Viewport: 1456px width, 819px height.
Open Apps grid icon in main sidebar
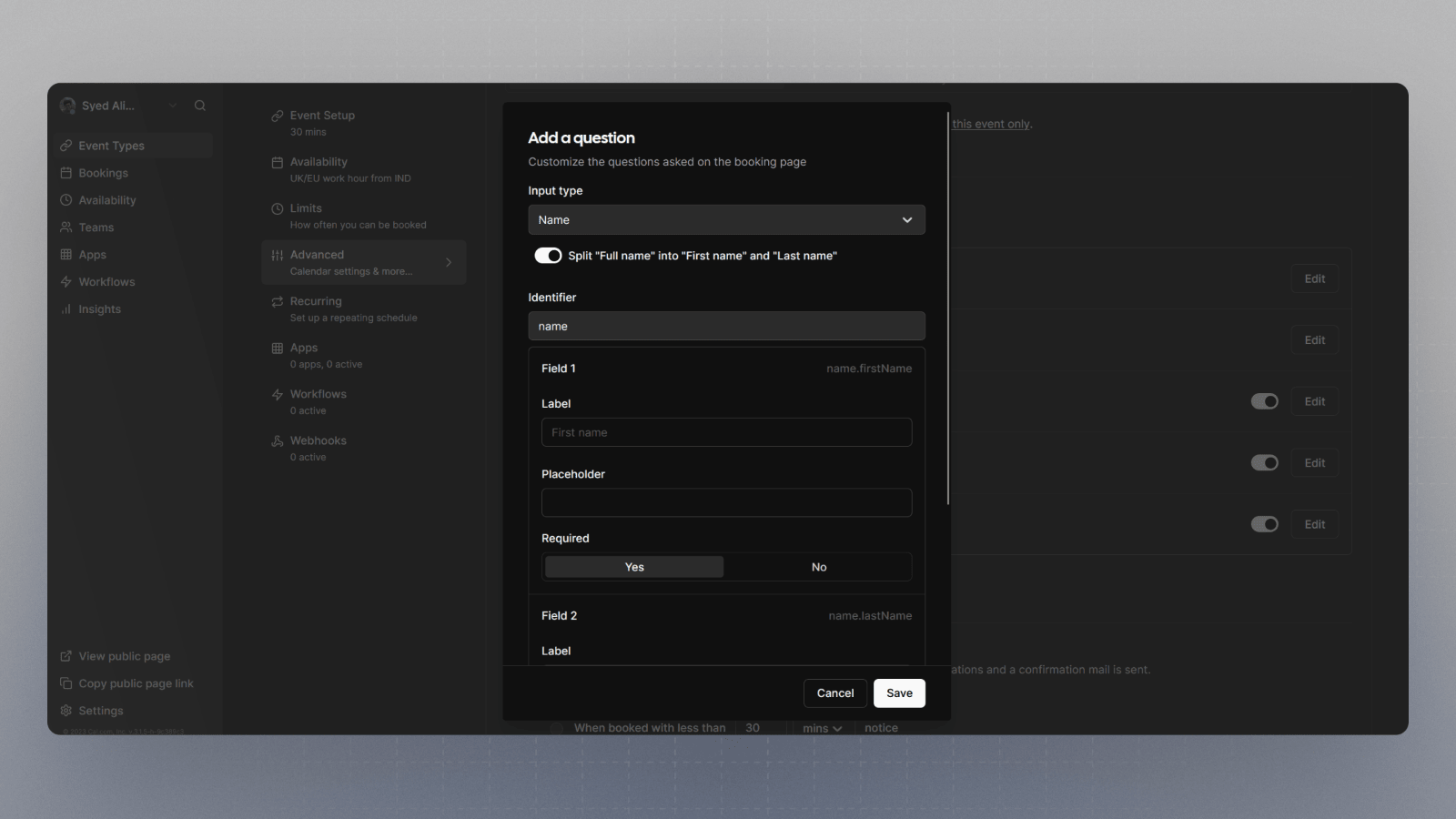point(66,255)
